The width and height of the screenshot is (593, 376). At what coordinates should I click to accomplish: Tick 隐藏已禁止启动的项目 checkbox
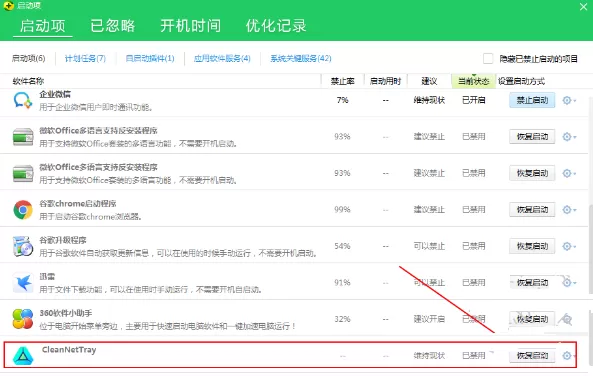488,59
